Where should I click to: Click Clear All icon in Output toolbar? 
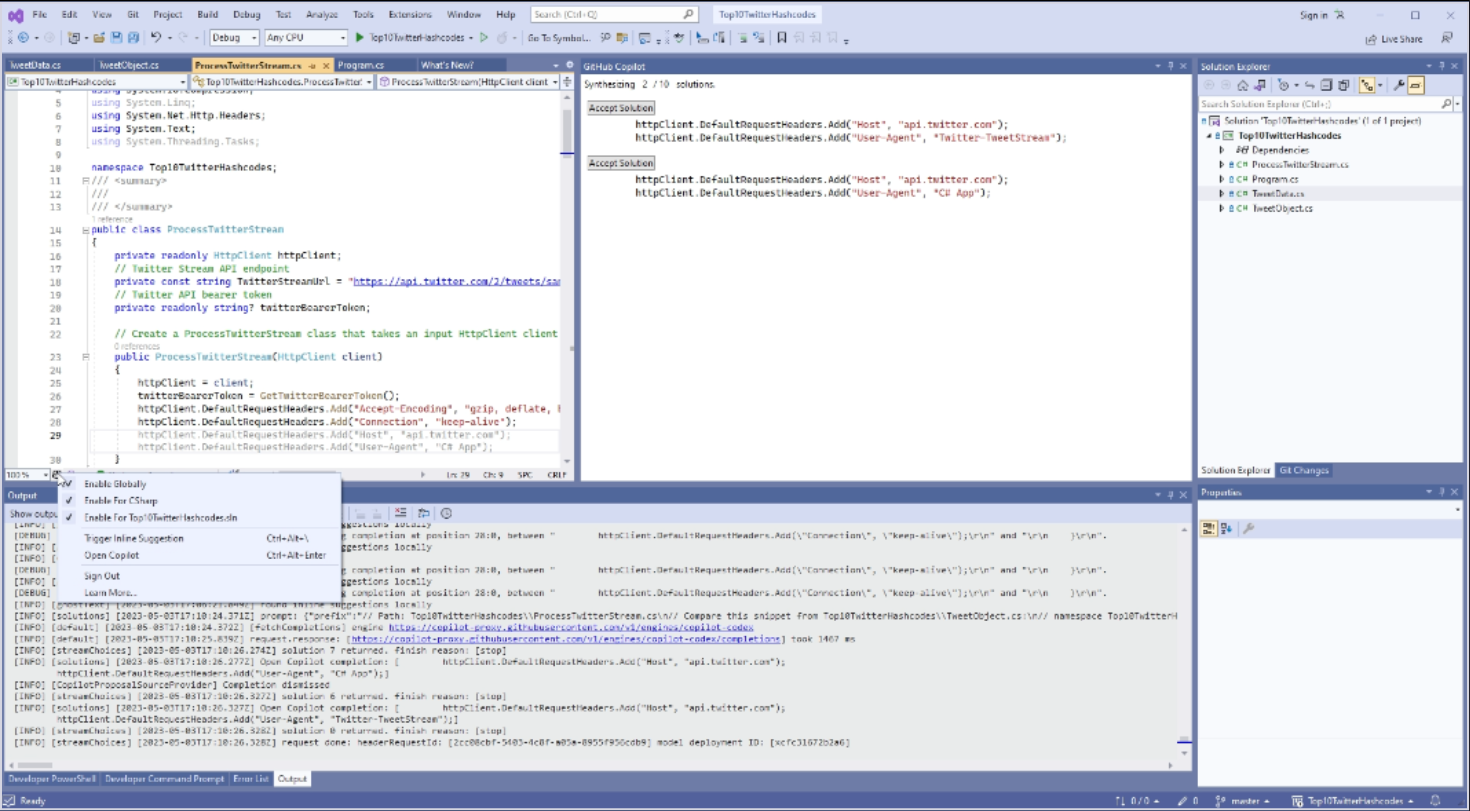click(400, 513)
